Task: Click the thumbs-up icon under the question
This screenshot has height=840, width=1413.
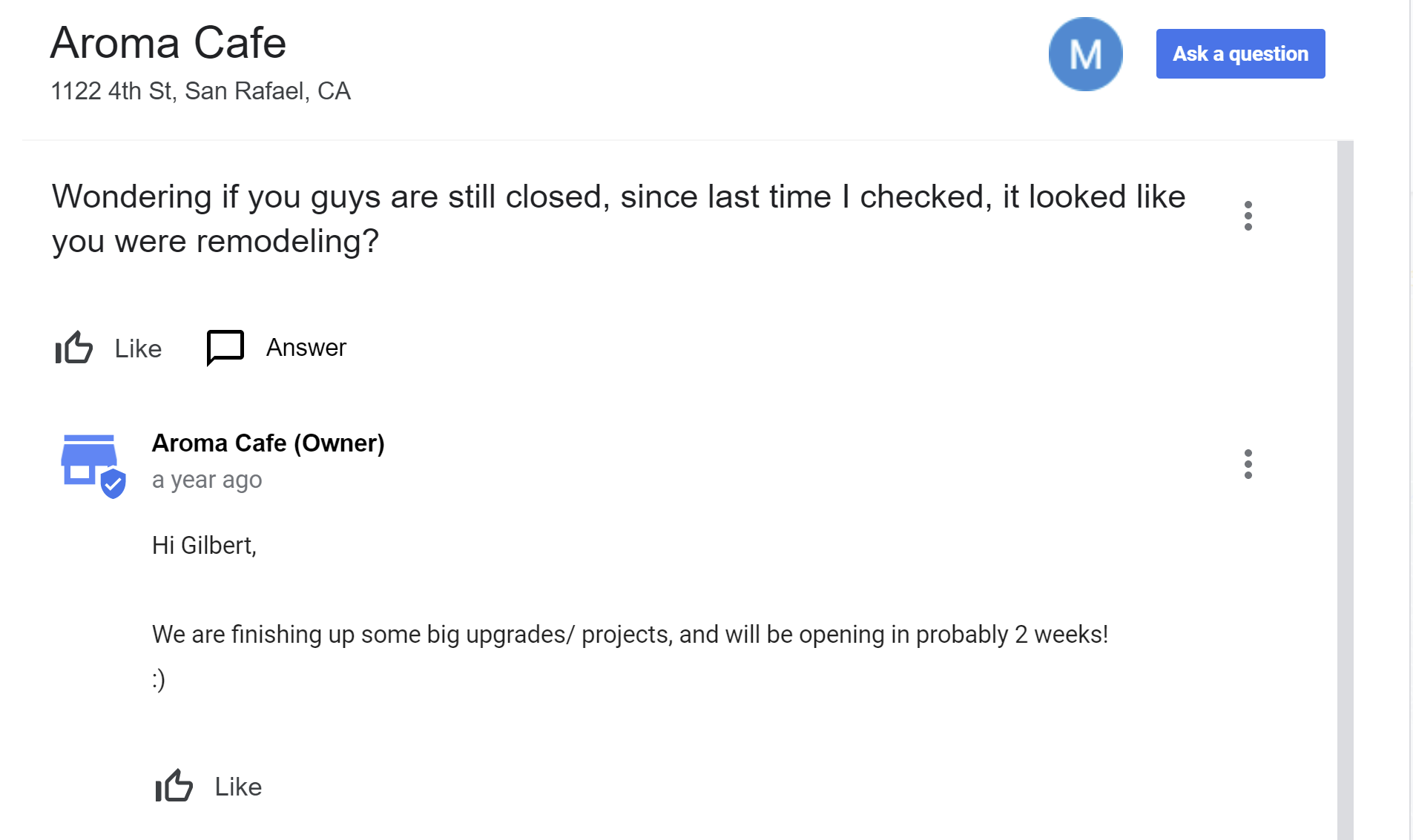Action: [x=74, y=348]
